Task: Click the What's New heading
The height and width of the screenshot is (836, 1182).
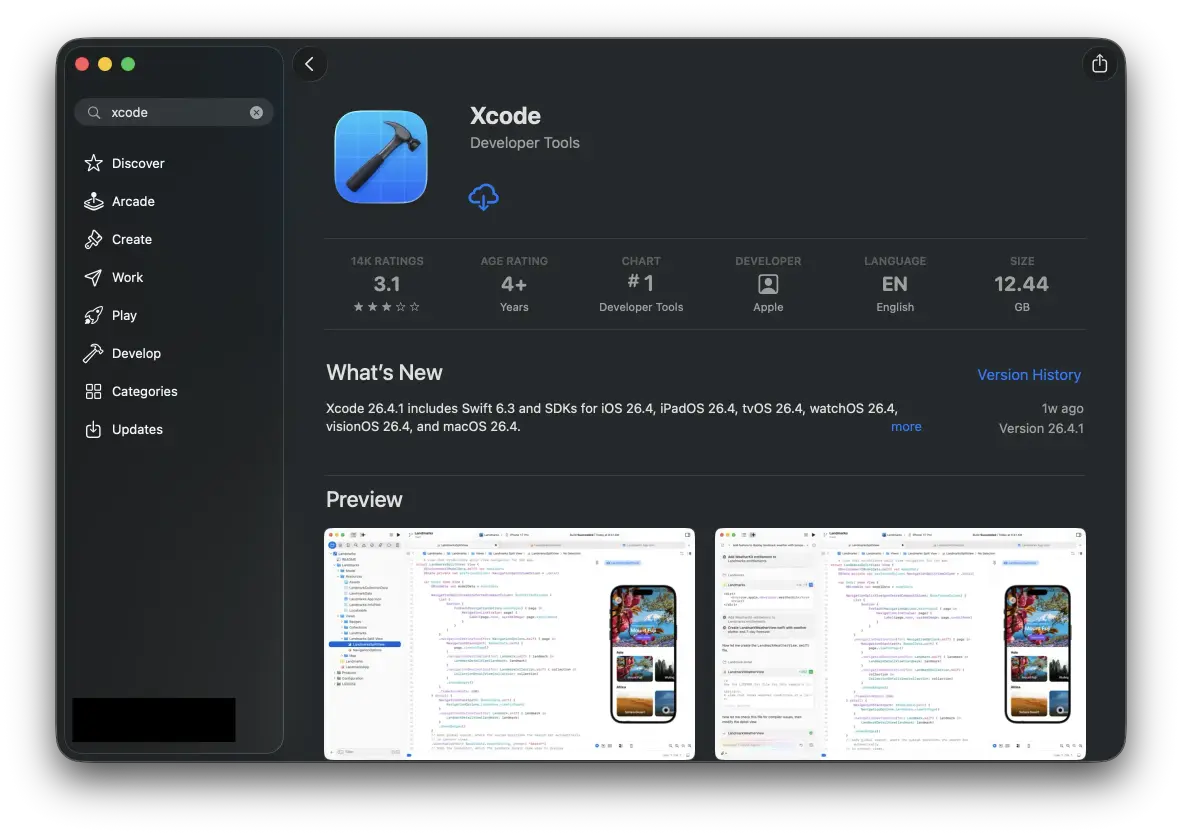Action: pyautogui.click(x=384, y=372)
